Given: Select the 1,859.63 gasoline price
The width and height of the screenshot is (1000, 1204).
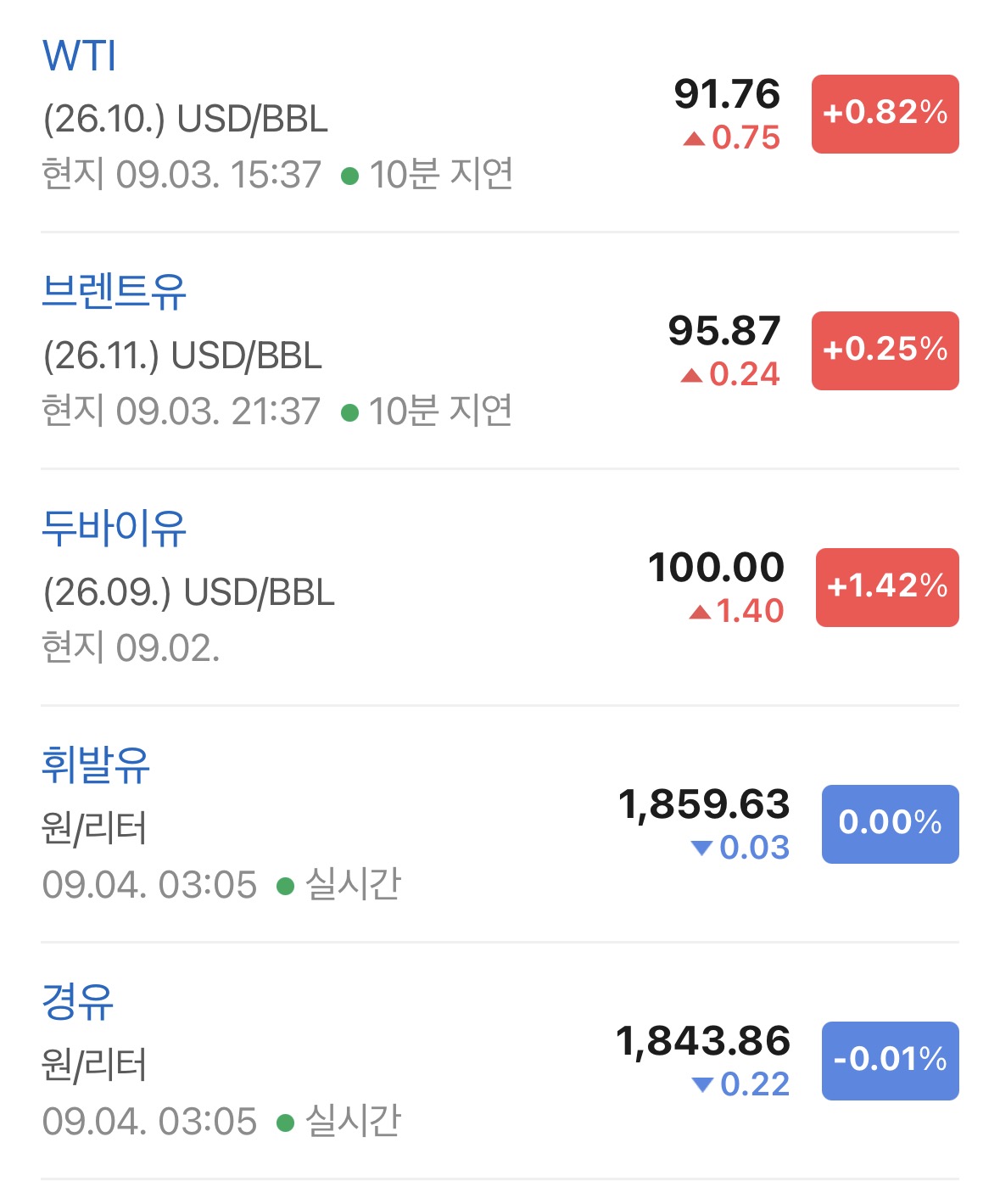Looking at the screenshot, I should (704, 805).
